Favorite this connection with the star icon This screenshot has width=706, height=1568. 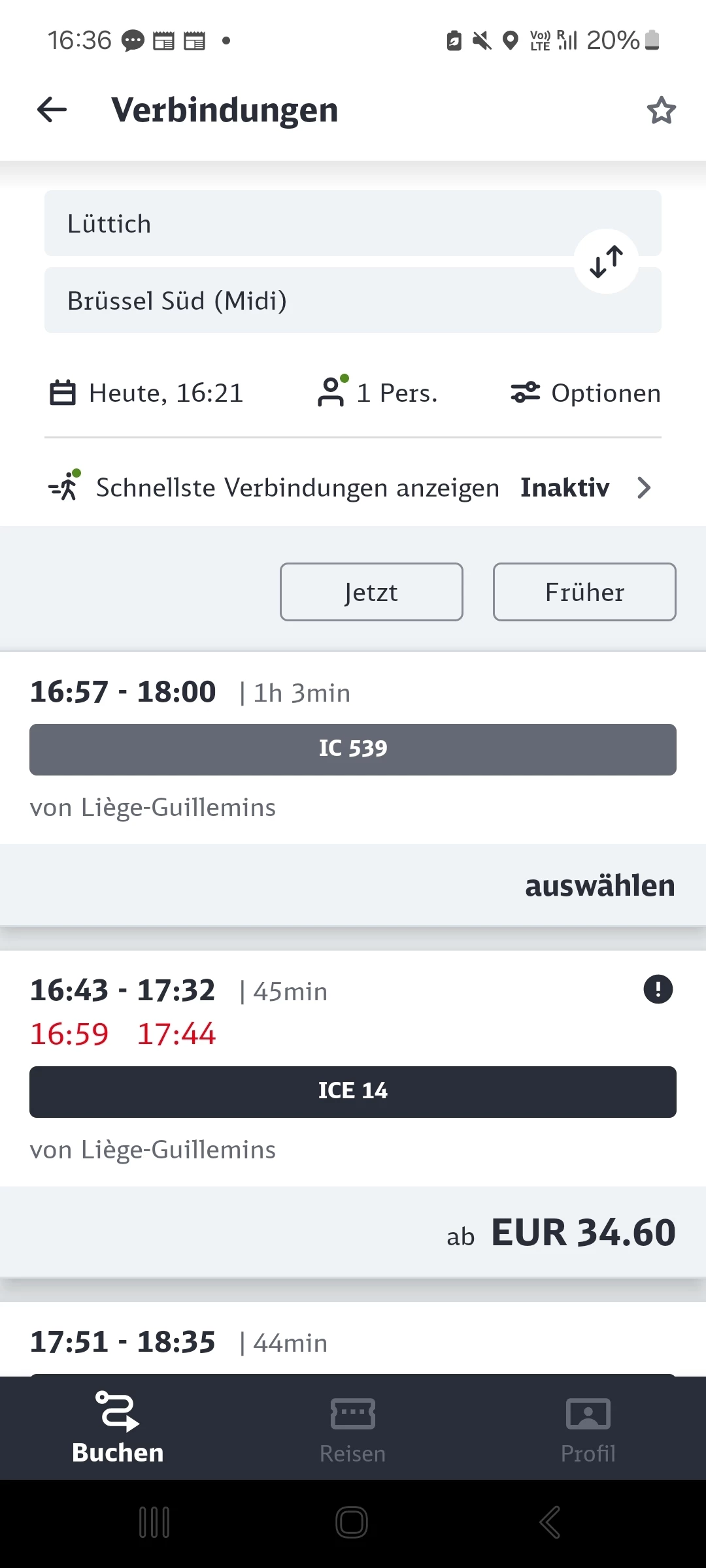[x=661, y=110]
